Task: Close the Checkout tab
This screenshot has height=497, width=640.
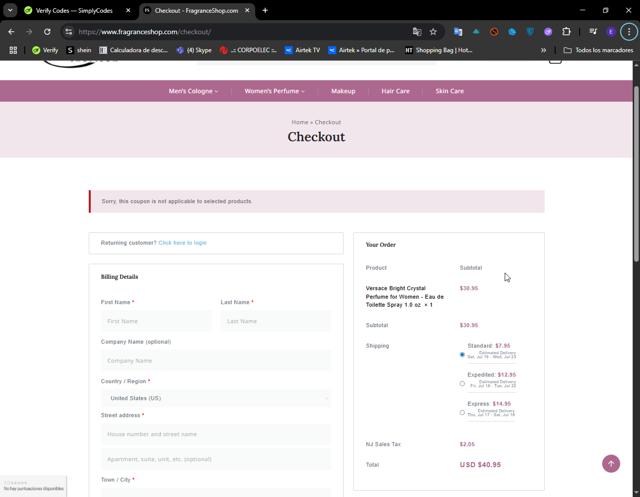Action: click(x=247, y=11)
